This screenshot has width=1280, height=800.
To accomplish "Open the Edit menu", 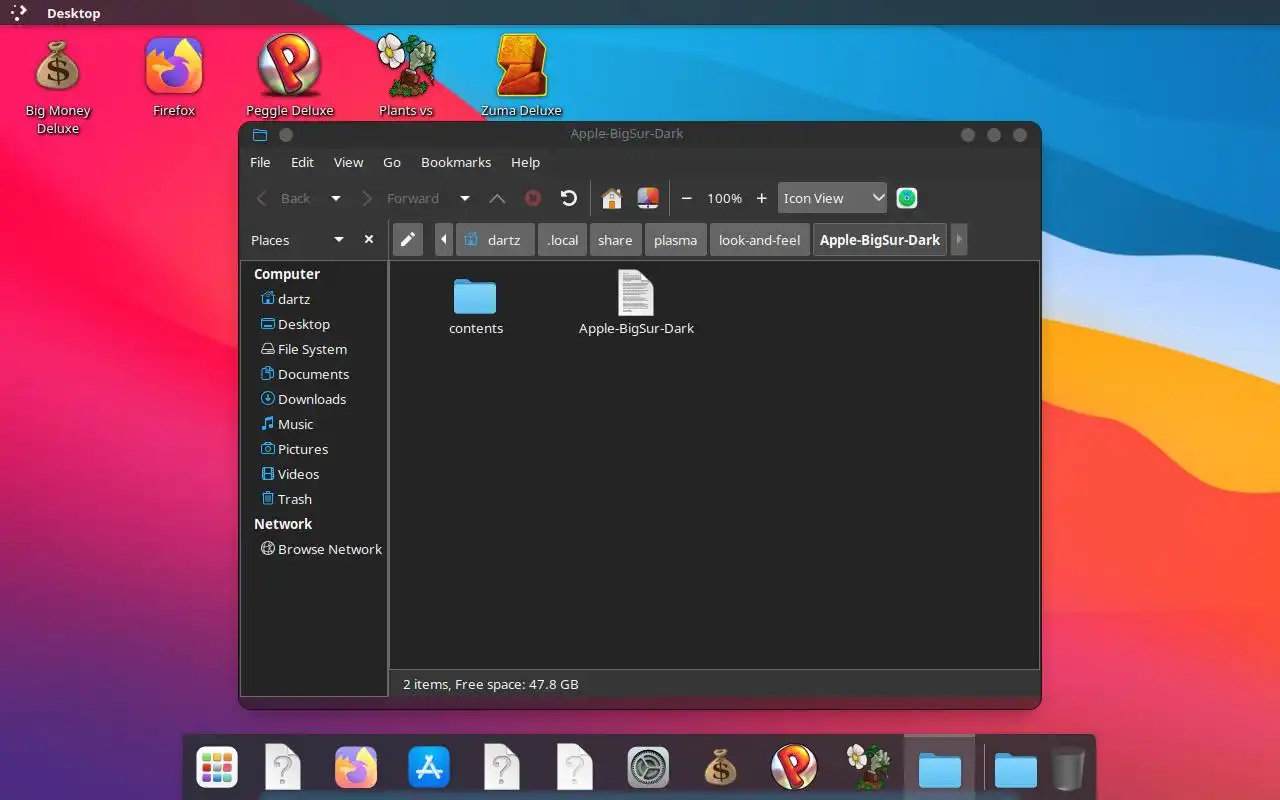I will point(302,162).
